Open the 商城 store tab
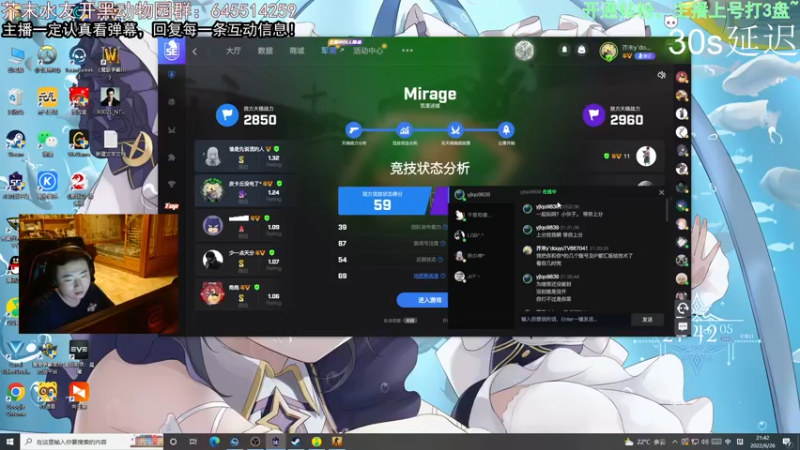Image resolution: width=800 pixels, height=450 pixels. (296, 51)
